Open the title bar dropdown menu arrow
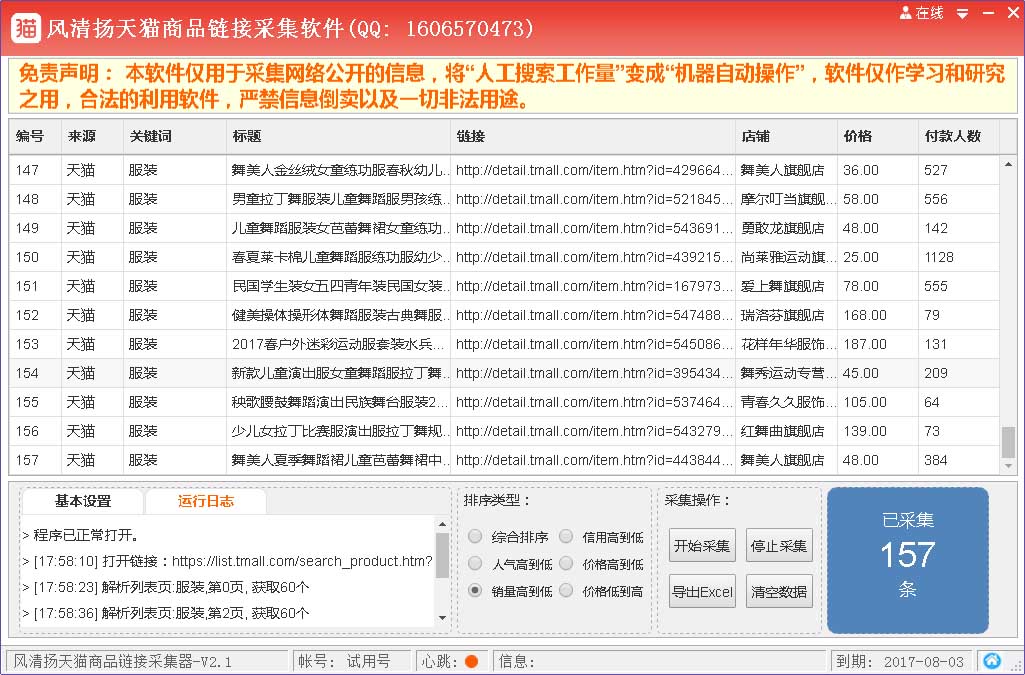 point(962,13)
